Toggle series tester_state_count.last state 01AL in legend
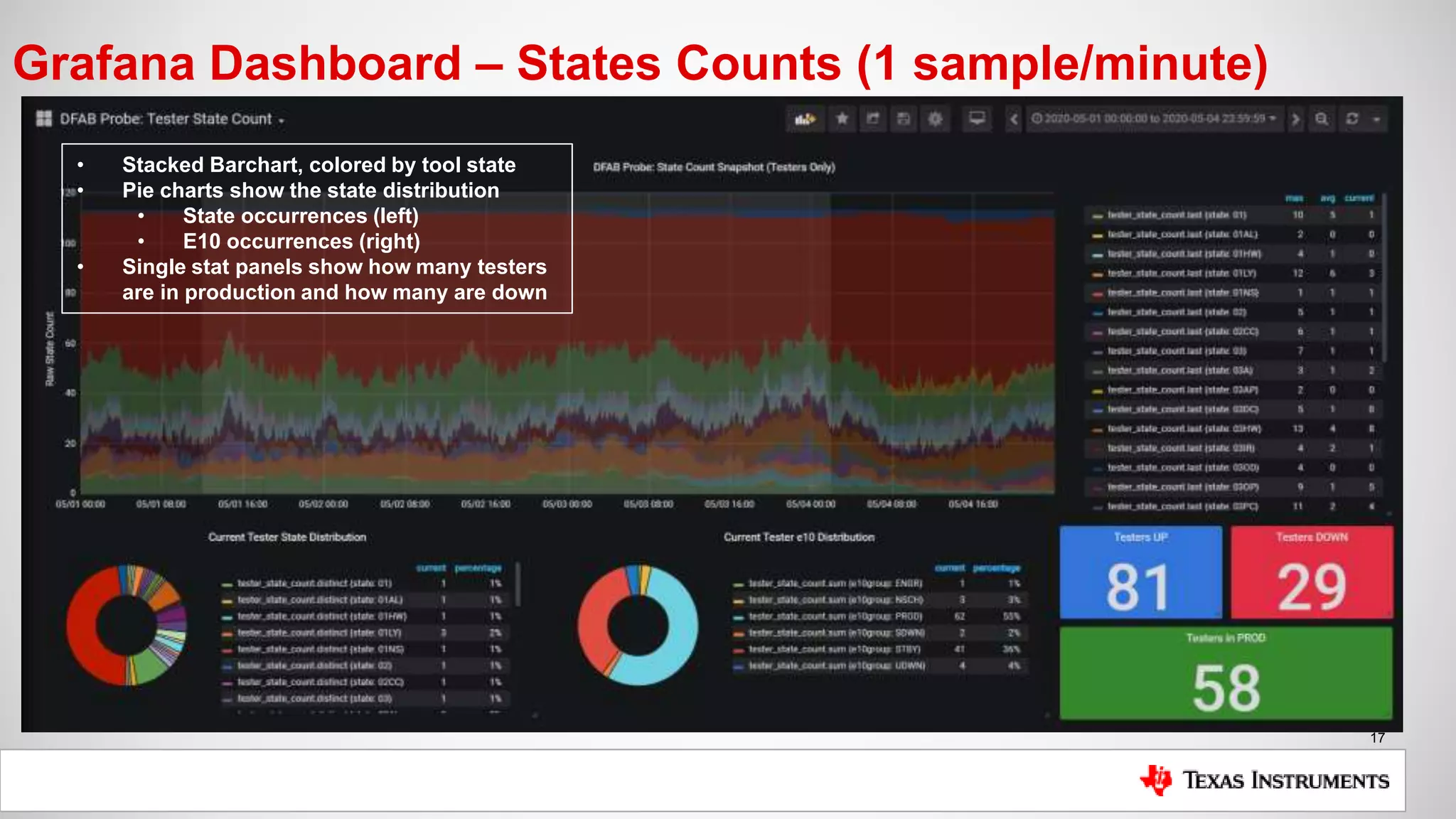Image resolution: width=1456 pixels, height=819 pixels. coord(1182,235)
